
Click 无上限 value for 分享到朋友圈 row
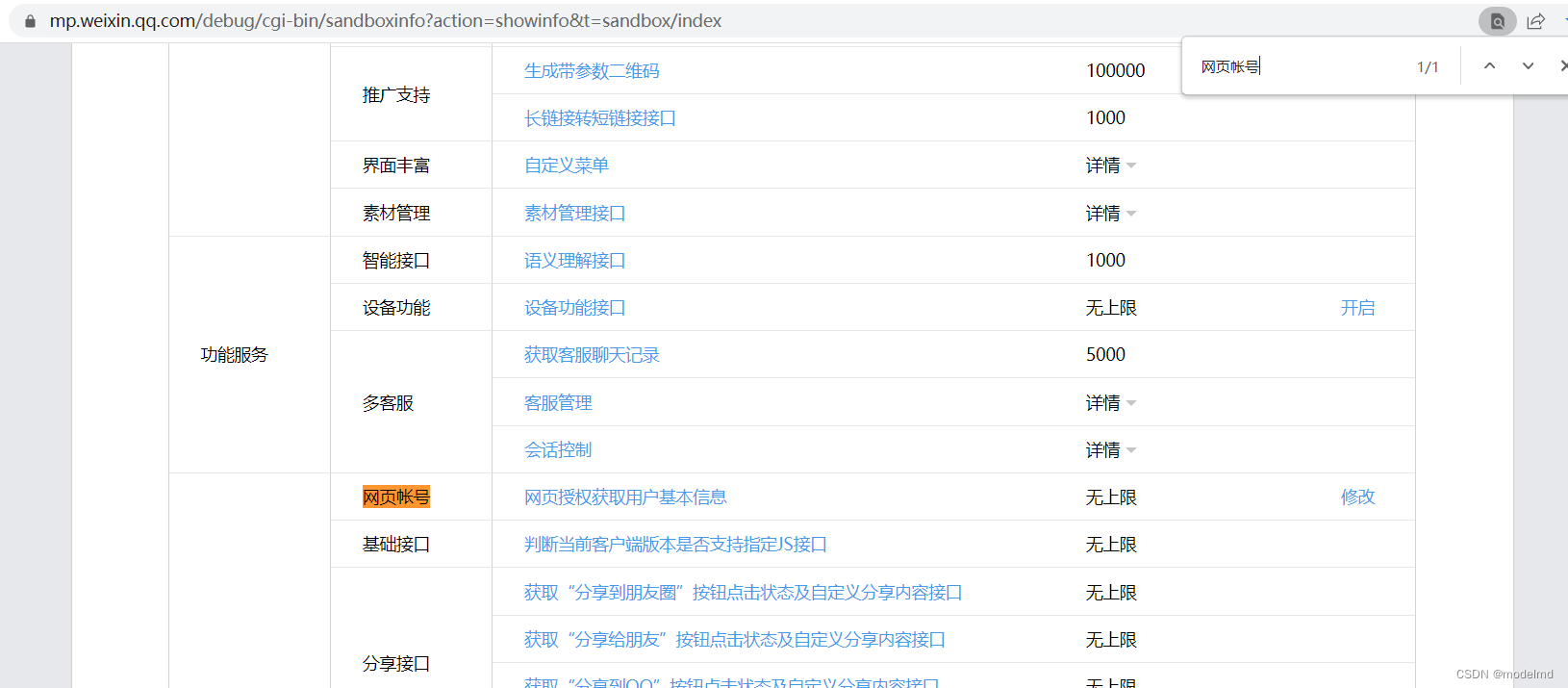1111,592
